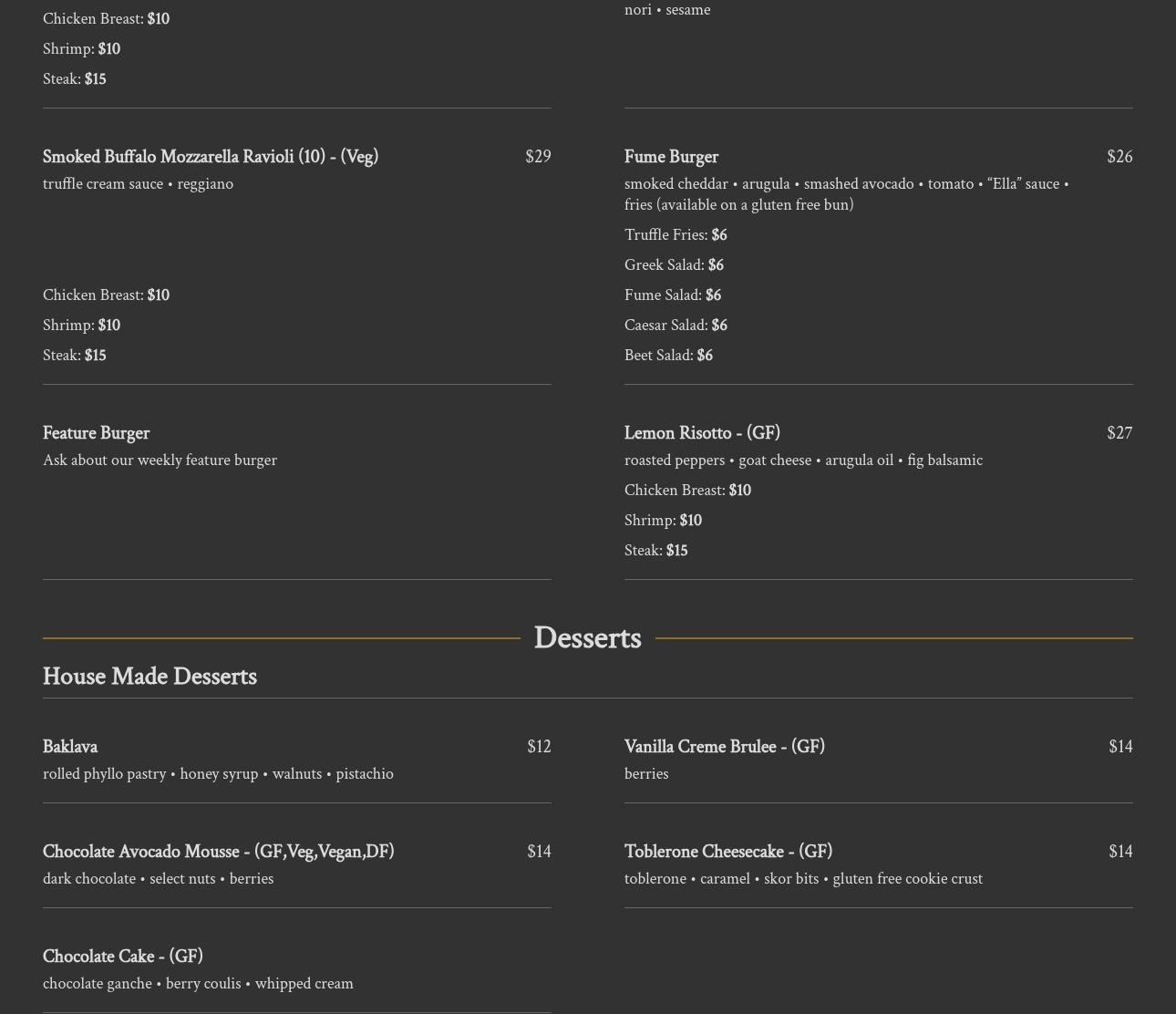This screenshot has width=1176, height=1014.
Task: Click the Feature Burger heading
Action: click(x=96, y=433)
